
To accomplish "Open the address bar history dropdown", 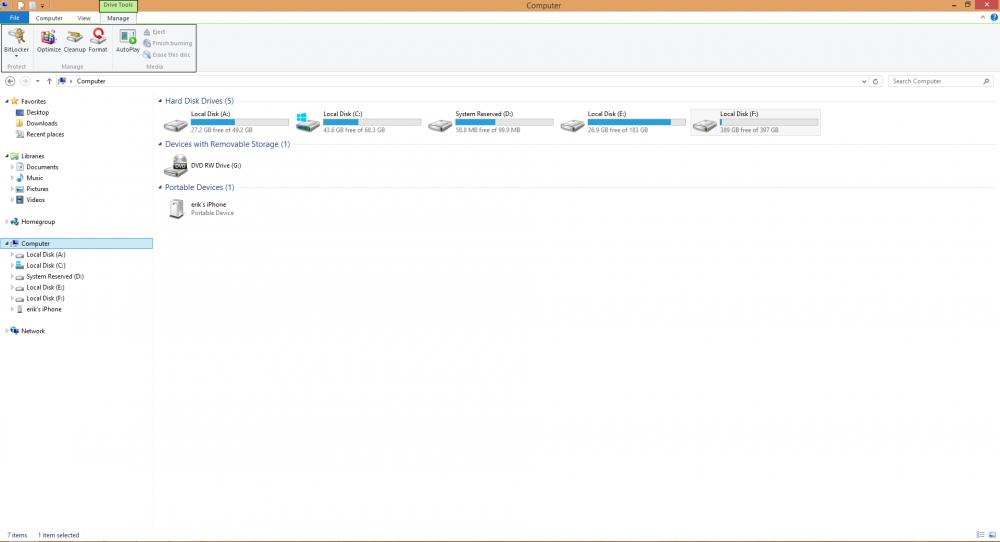I will coord(864,81).
